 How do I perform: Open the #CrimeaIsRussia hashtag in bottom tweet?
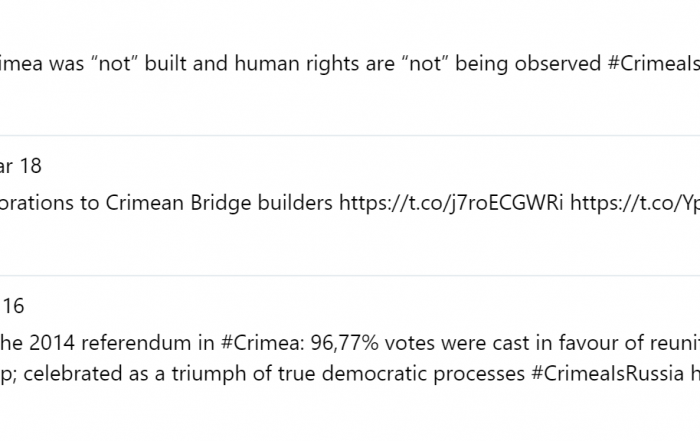pos(607,374)
